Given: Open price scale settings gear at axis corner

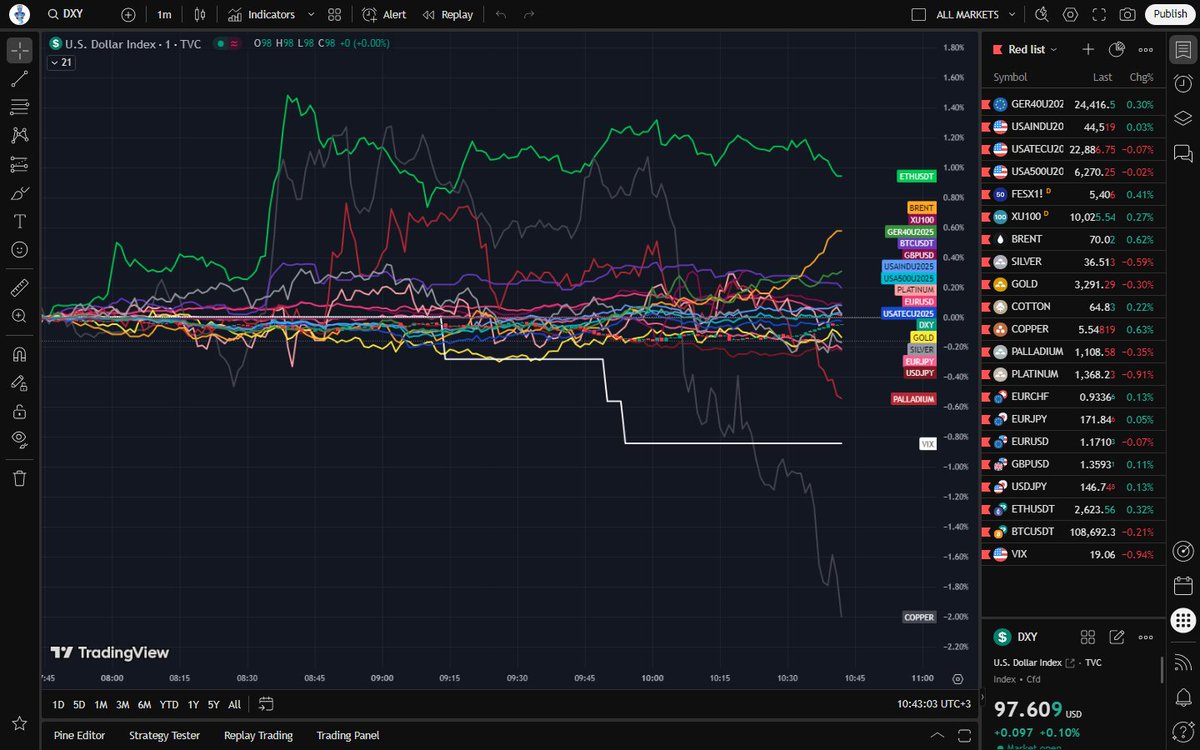Looking at the screenshot, I should [x=958, y=678].
